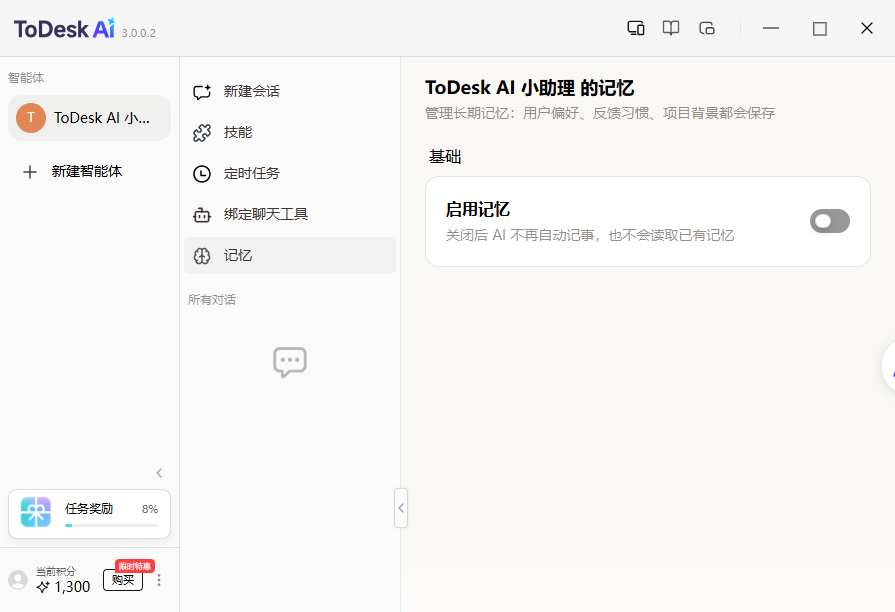Image resolution: width=895 pixels, height=612 pixels.
Task: Open 绑定聊天工具 menu item
Action: click(x=290, y=215)
